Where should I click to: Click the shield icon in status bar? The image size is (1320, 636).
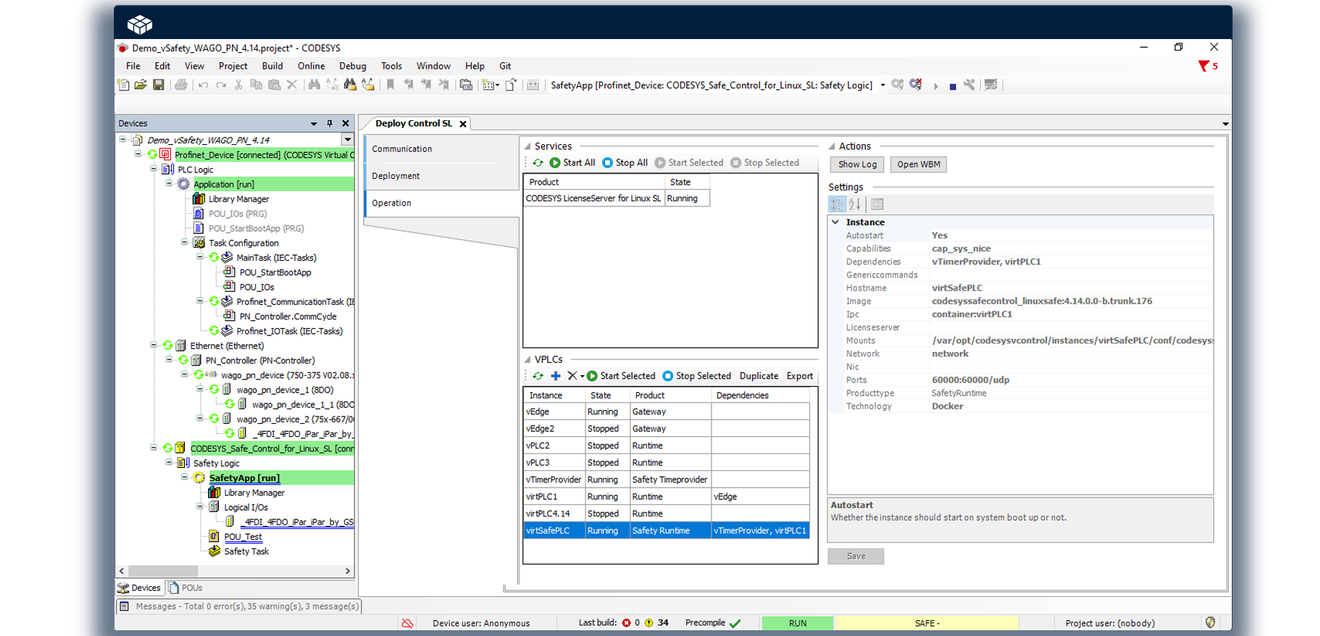[x=1211, y=623]
